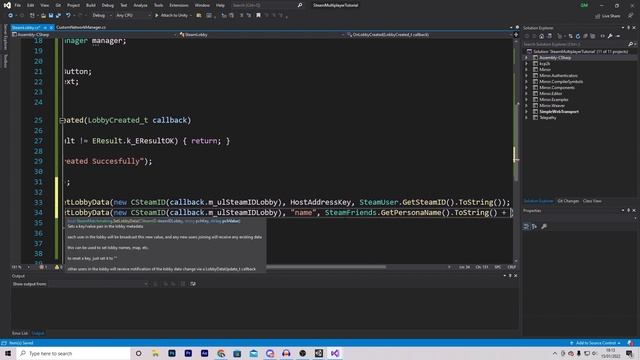640x360 pixels.
Task: Expand the Mirror.Authenticators project node
Action: (527, 76)
